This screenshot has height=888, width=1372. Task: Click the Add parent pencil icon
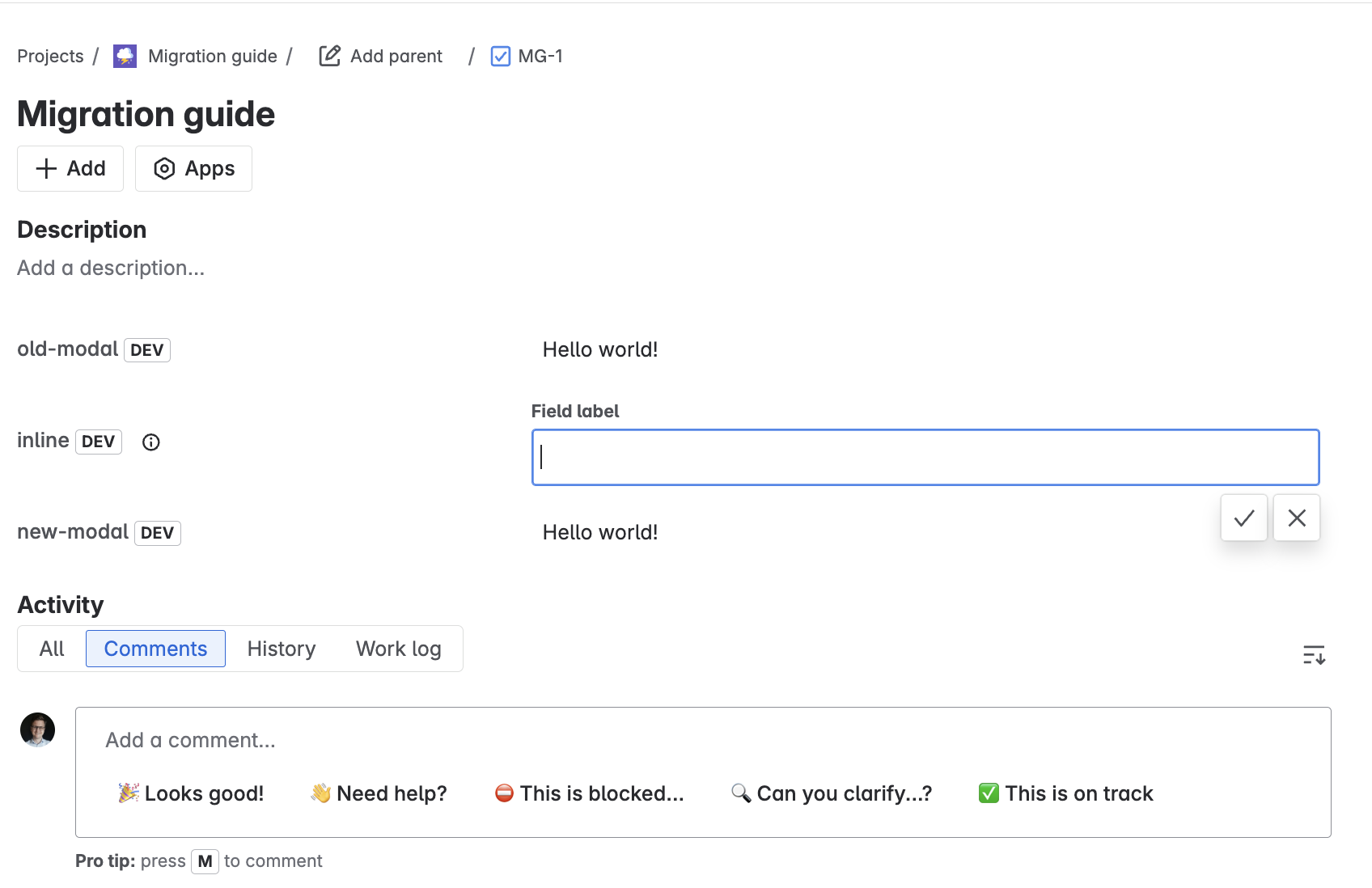(329, 56)
